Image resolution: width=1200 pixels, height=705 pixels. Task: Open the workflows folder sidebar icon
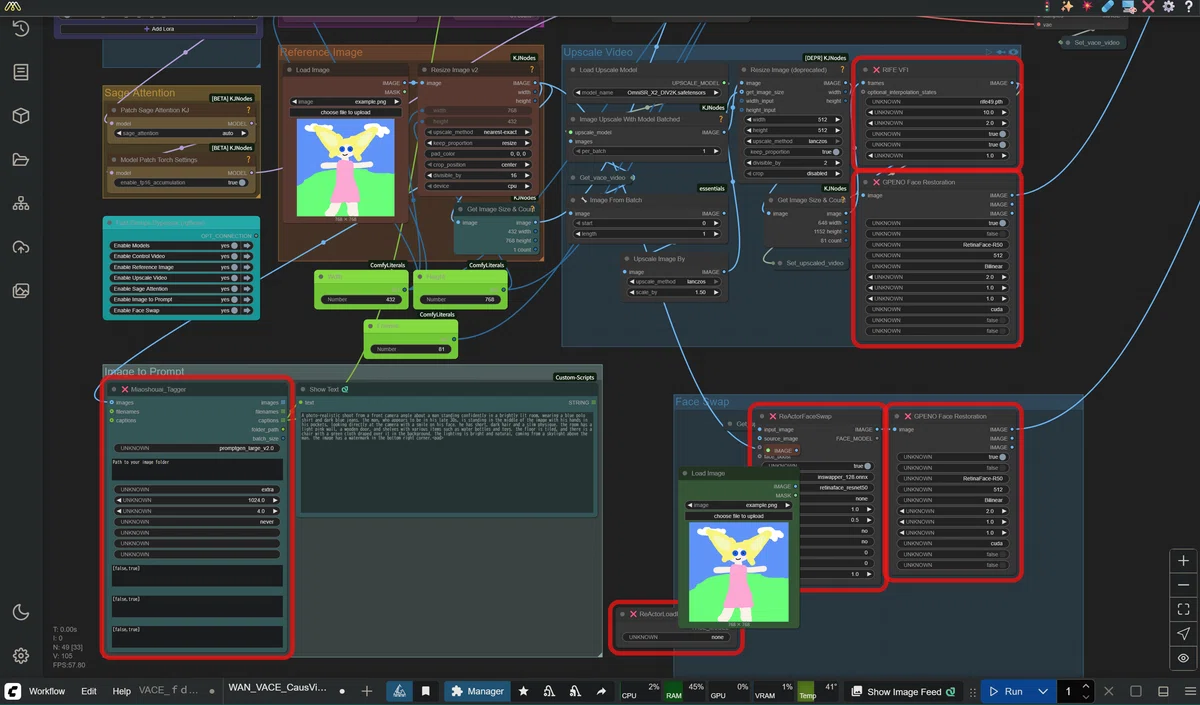coord(20,160)
